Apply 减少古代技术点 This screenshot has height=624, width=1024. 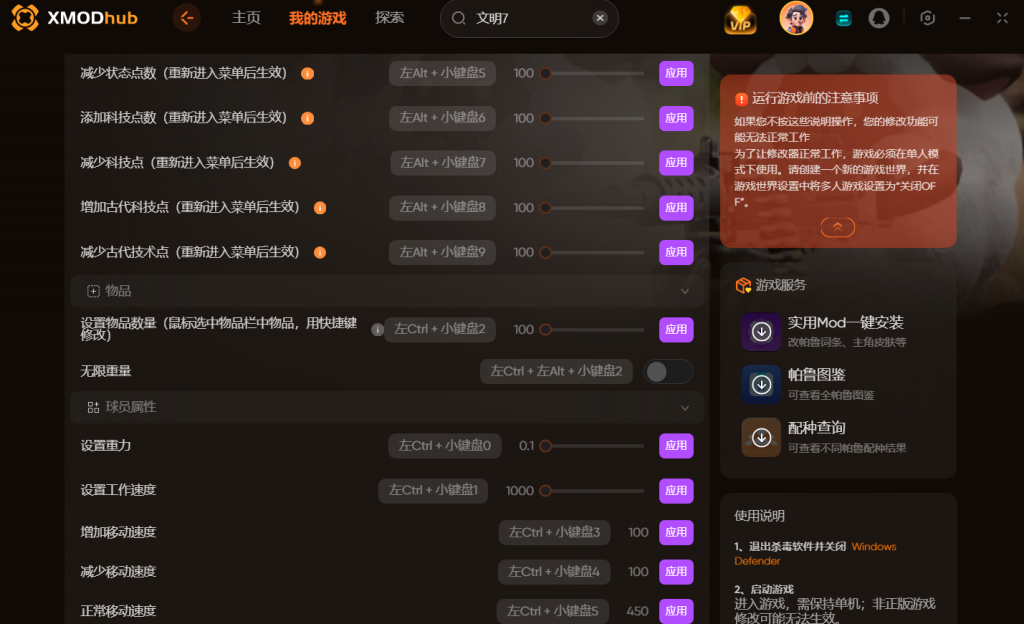coord(676,252)
